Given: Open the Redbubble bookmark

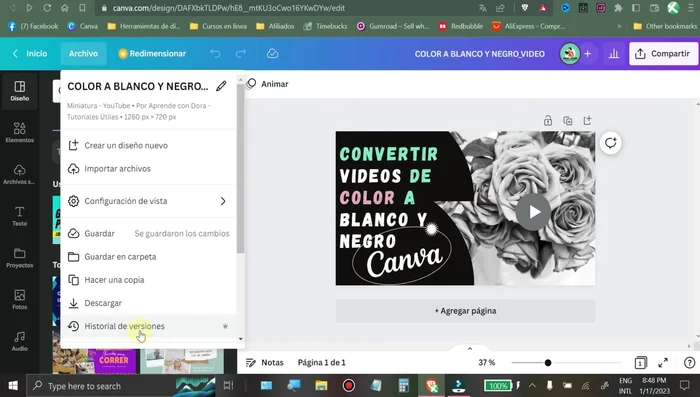Looking at the screenshot, I should [461, 26].
